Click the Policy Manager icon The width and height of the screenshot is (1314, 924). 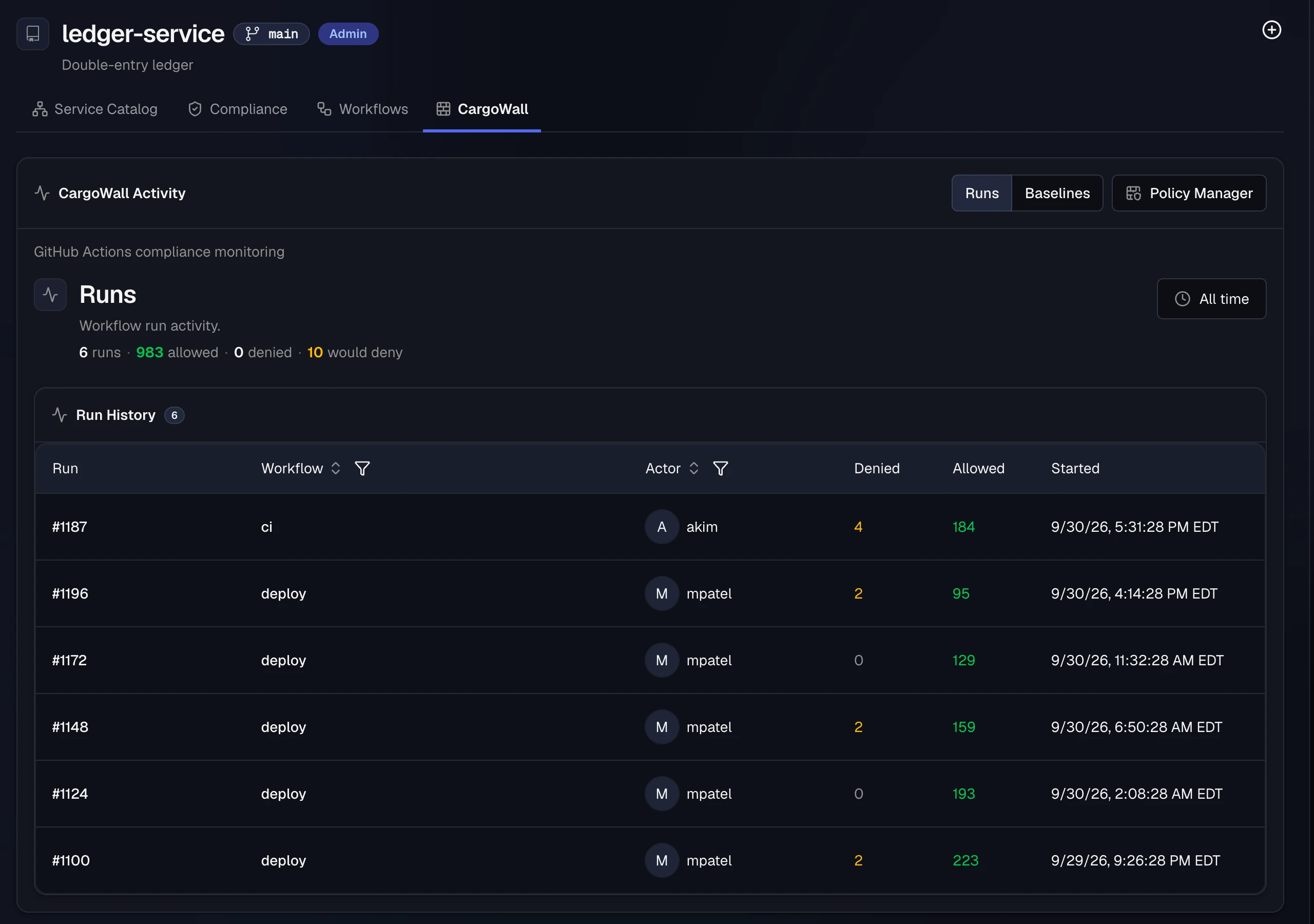[x=1133, y=194]
